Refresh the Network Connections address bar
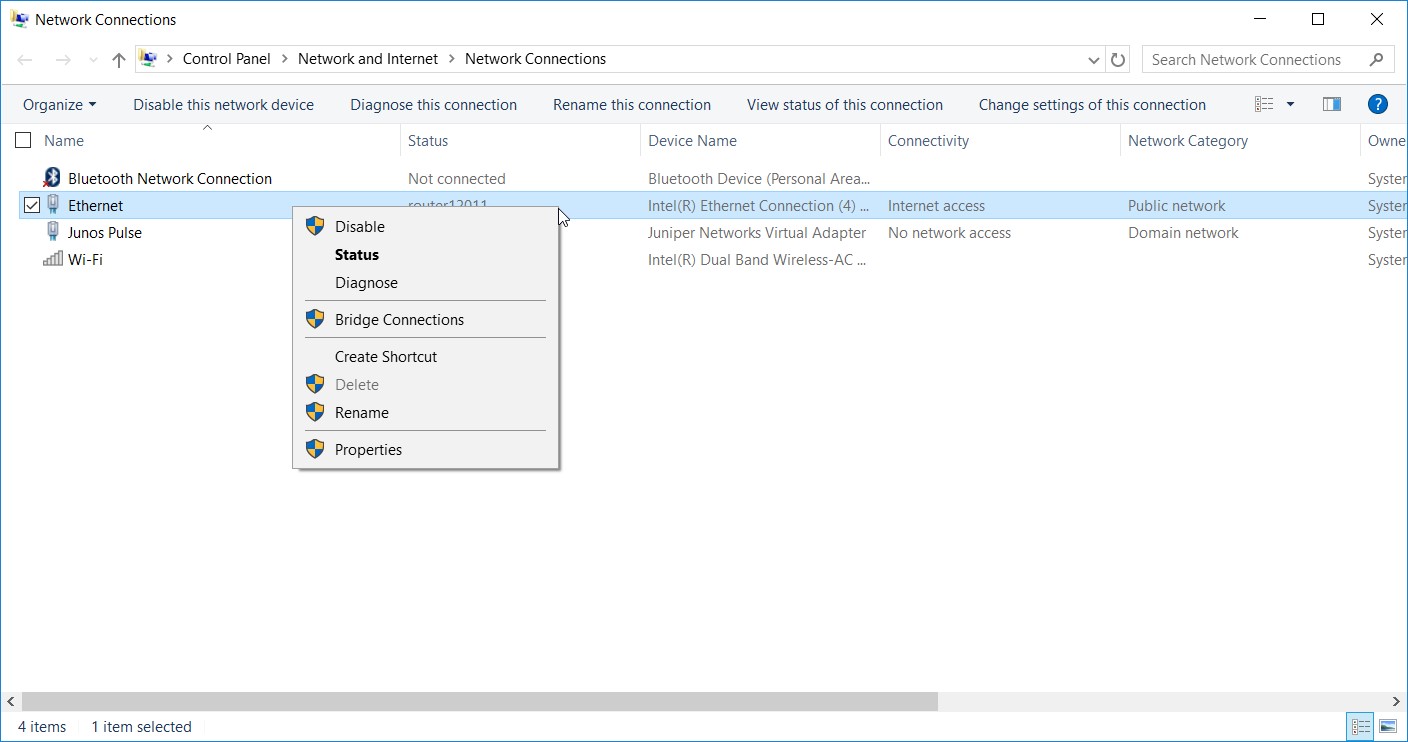1408x742 pixels. tap(1118, 59)
